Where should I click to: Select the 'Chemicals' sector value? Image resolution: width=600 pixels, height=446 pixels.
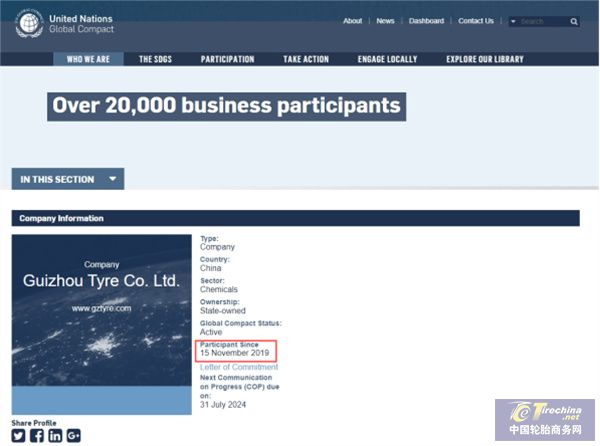(x=219, y=289)
